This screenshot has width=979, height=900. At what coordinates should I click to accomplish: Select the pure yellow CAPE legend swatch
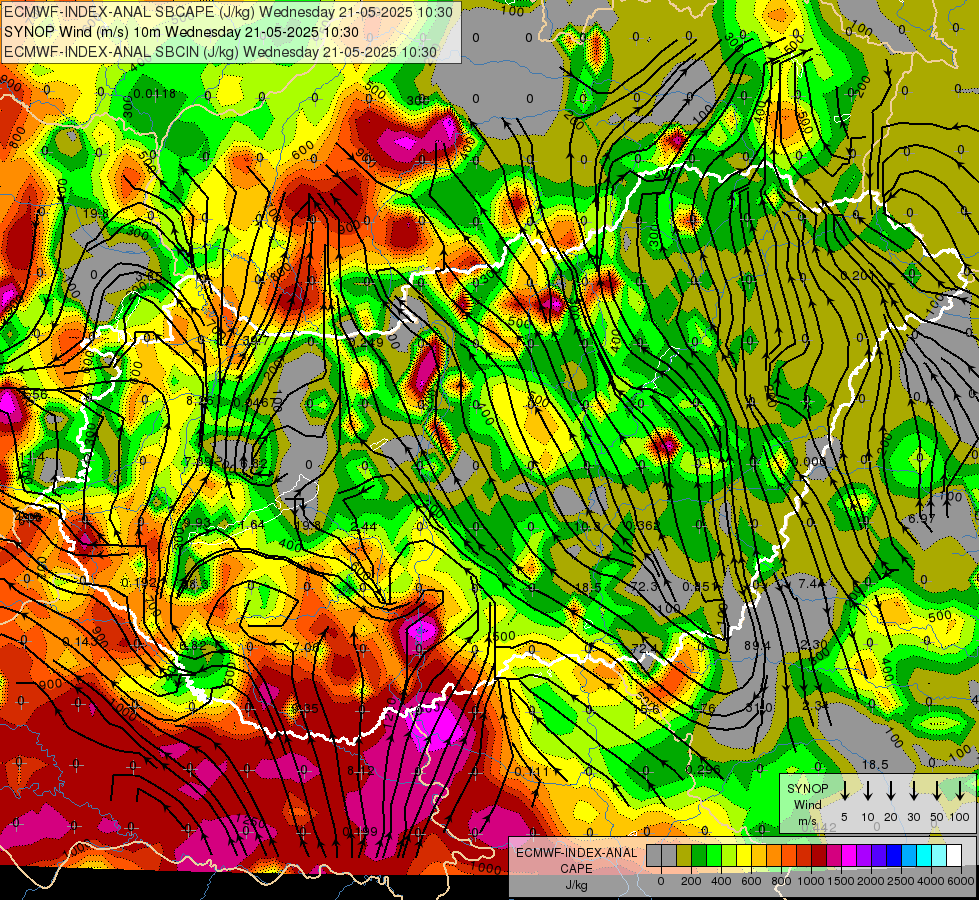(x=744, y=856)
